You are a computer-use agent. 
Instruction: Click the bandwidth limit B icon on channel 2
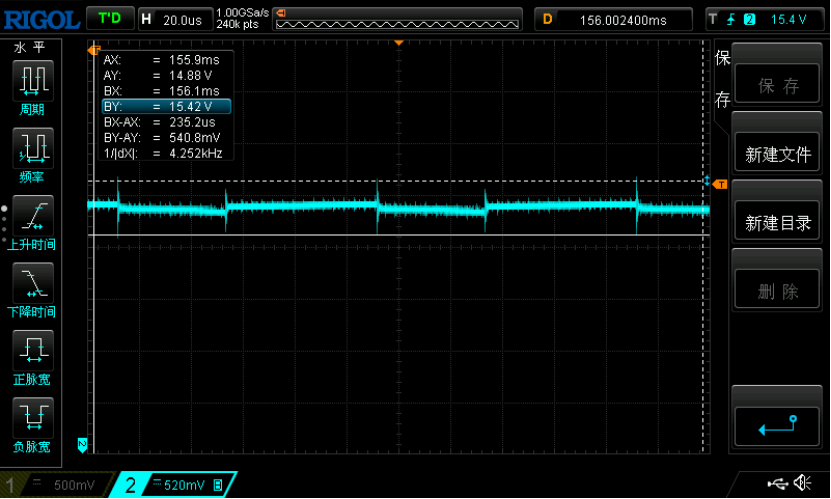[x=218, y=485]
